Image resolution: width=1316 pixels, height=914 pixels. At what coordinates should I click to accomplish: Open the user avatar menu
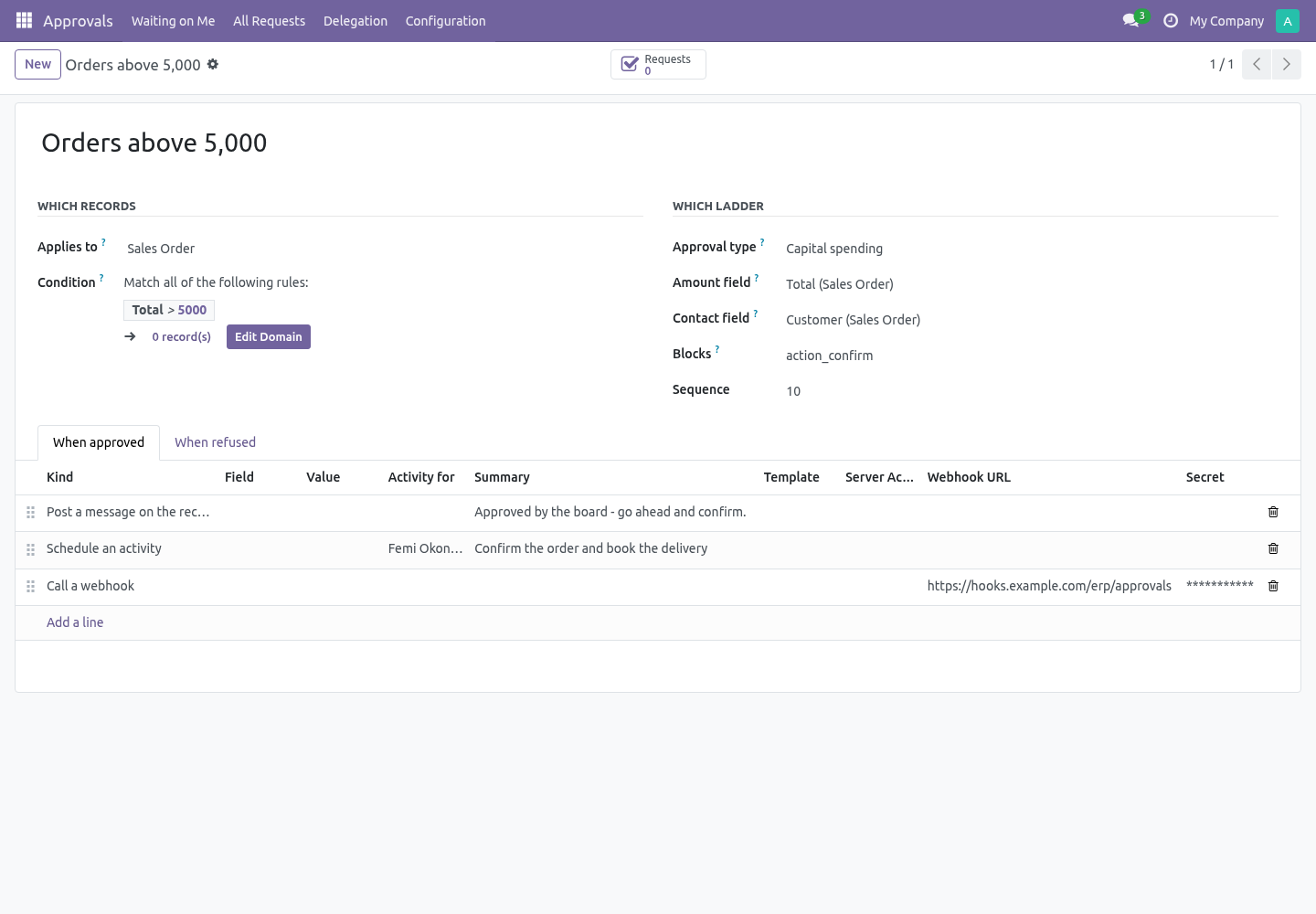pyautogui.click(x=1287, y=20)
